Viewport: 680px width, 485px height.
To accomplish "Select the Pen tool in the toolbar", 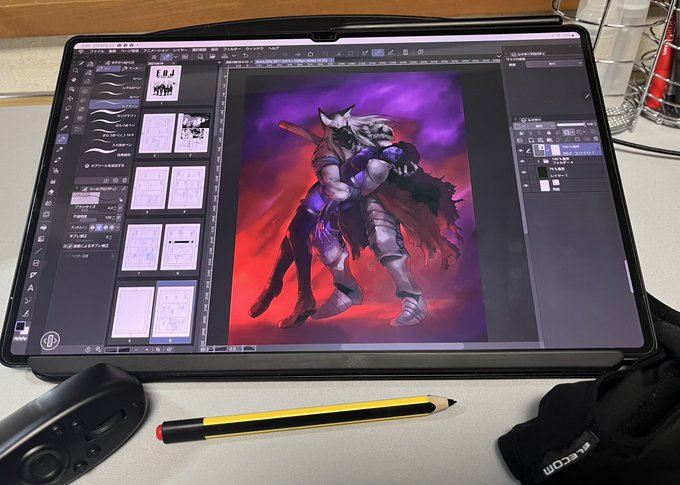I will pos(62,139).
